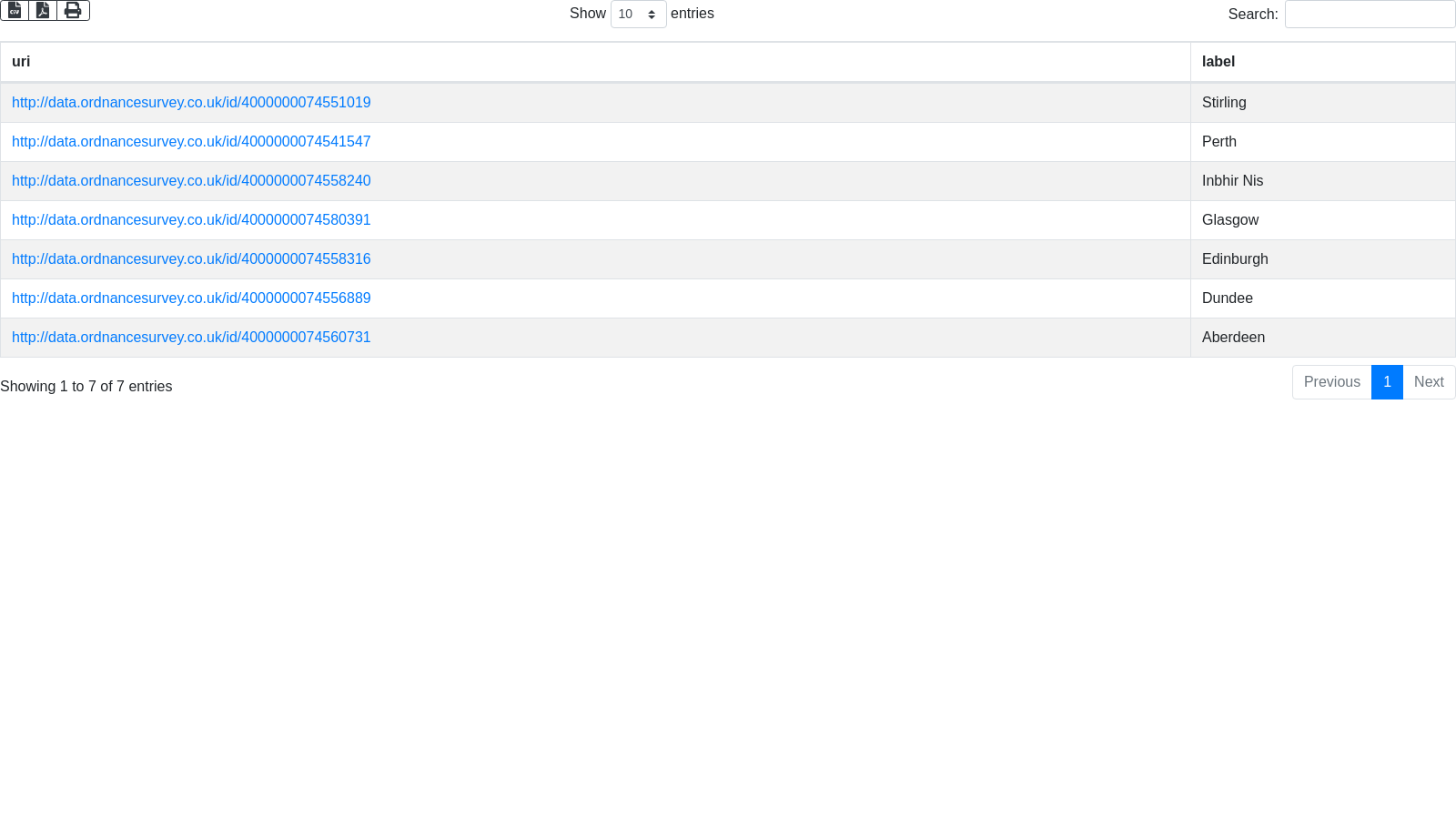Go to the Previous page
Image resolution: width=1456 pixels, height=819 pixels.
pos(1331,382)
